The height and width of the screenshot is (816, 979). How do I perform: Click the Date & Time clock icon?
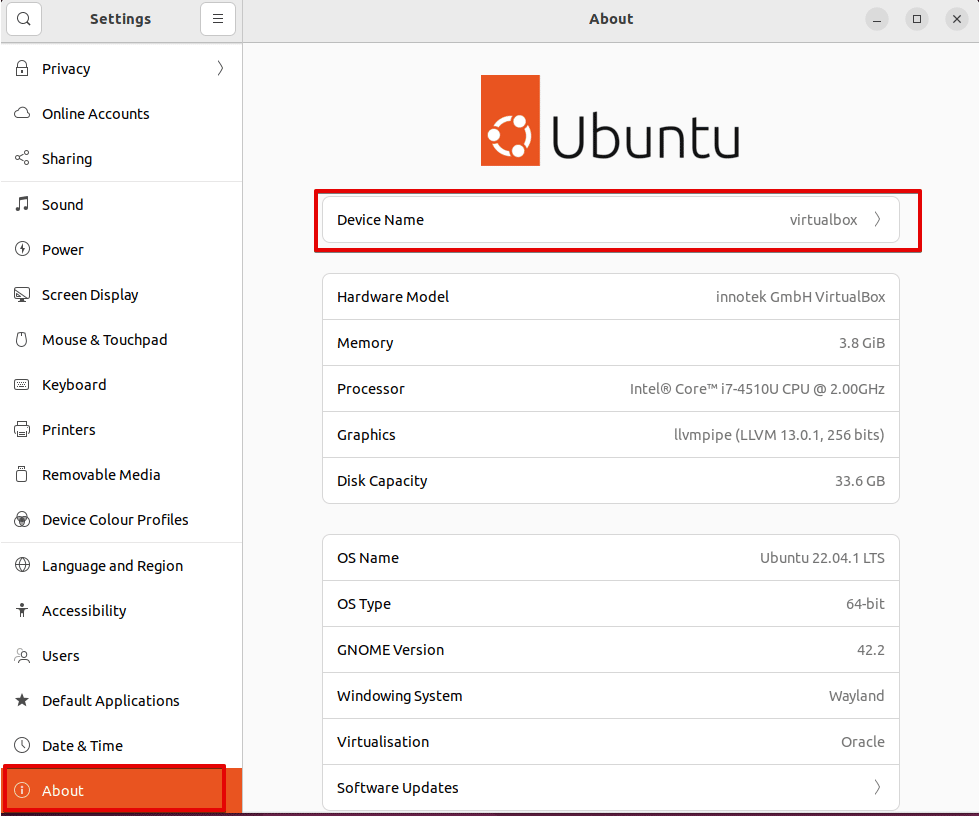click(x=22, y=745)
